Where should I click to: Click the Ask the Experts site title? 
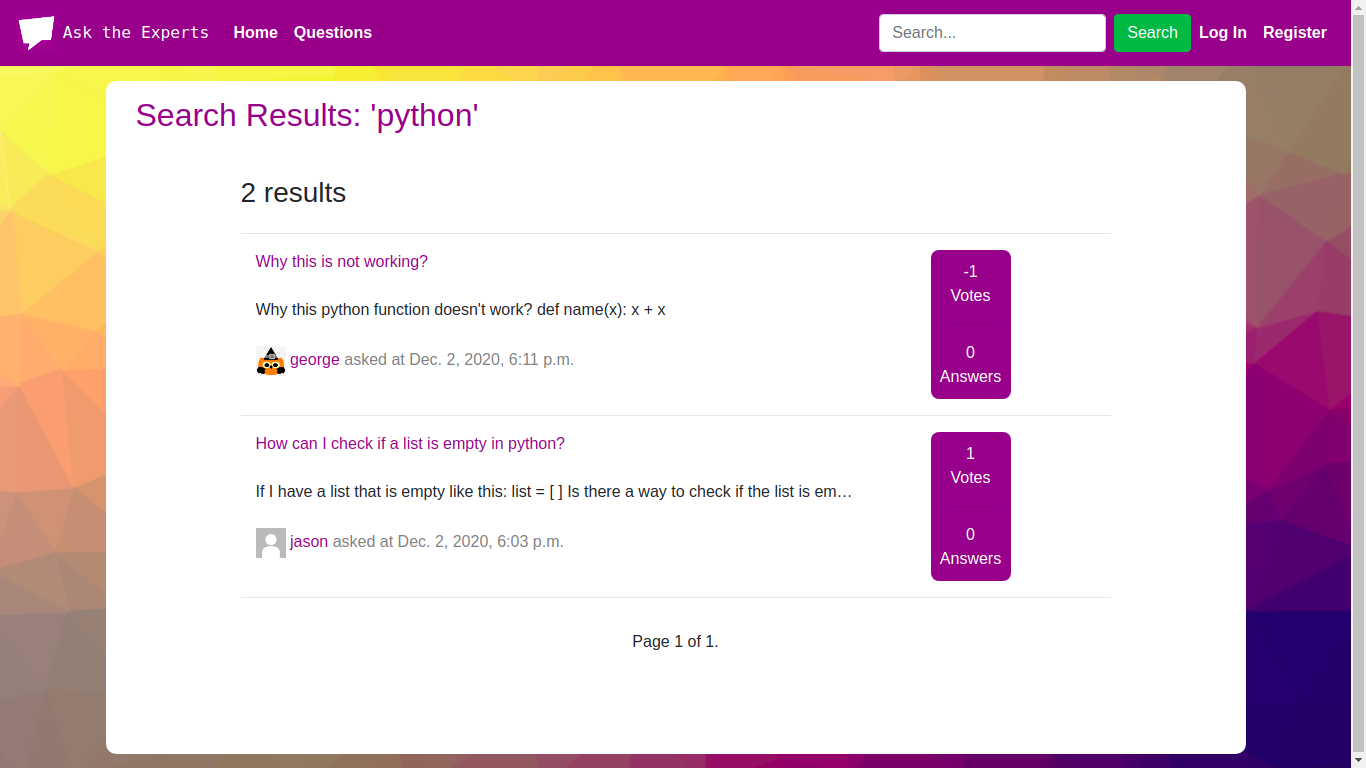pos(136,33)
